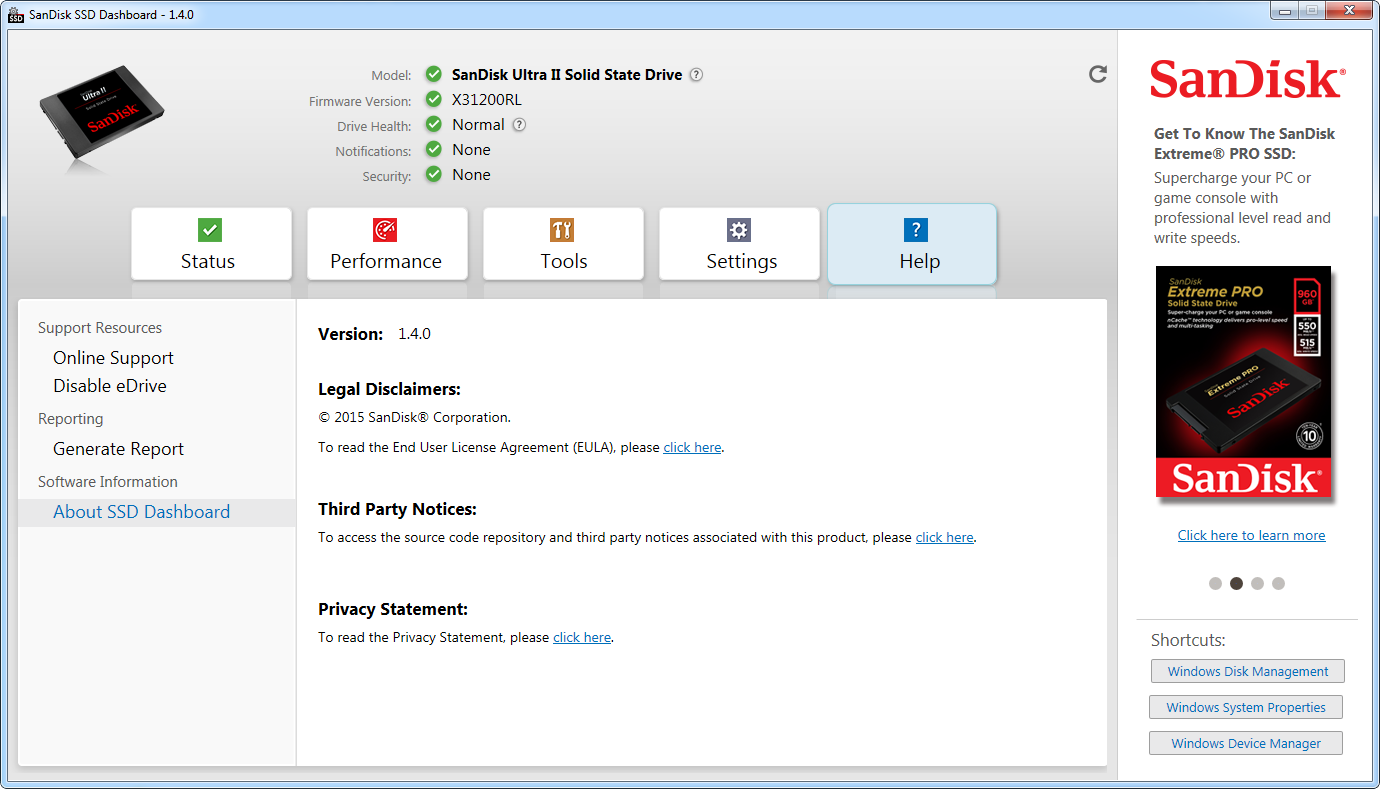Click the 'Legal Disclaimers:' heading
This screenshot has height=789, width=1380.
tap(389, 390)
